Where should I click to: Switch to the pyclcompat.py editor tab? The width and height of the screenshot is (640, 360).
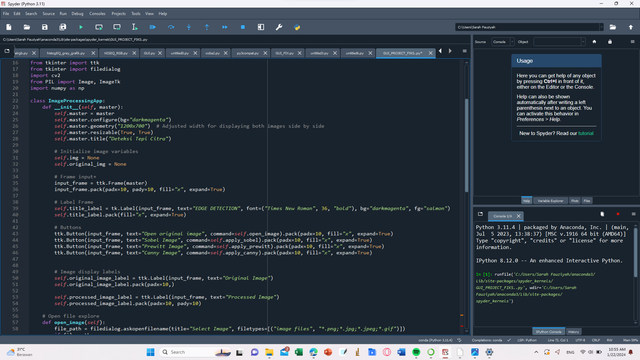(x=247, y=53)
